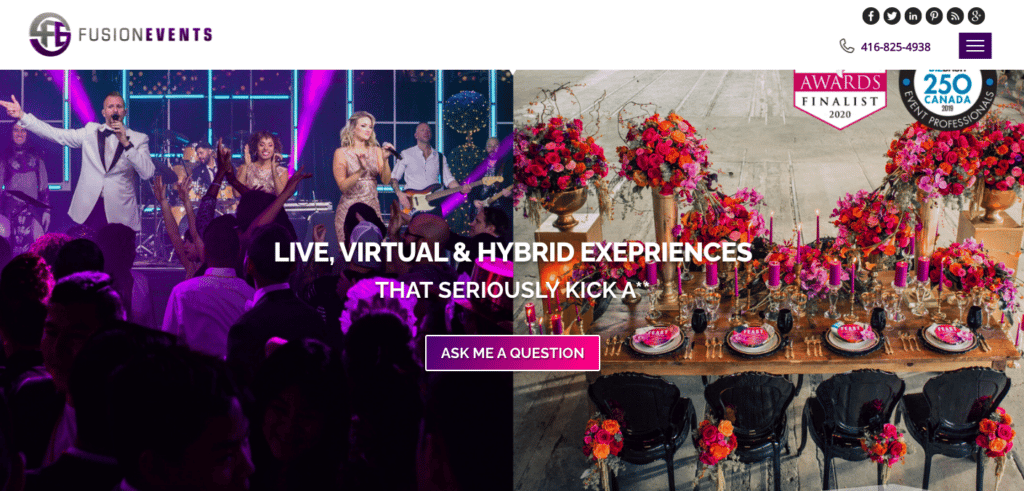
Task: Click the FUSIONEVENTS logo text
Action: point(145,35)
